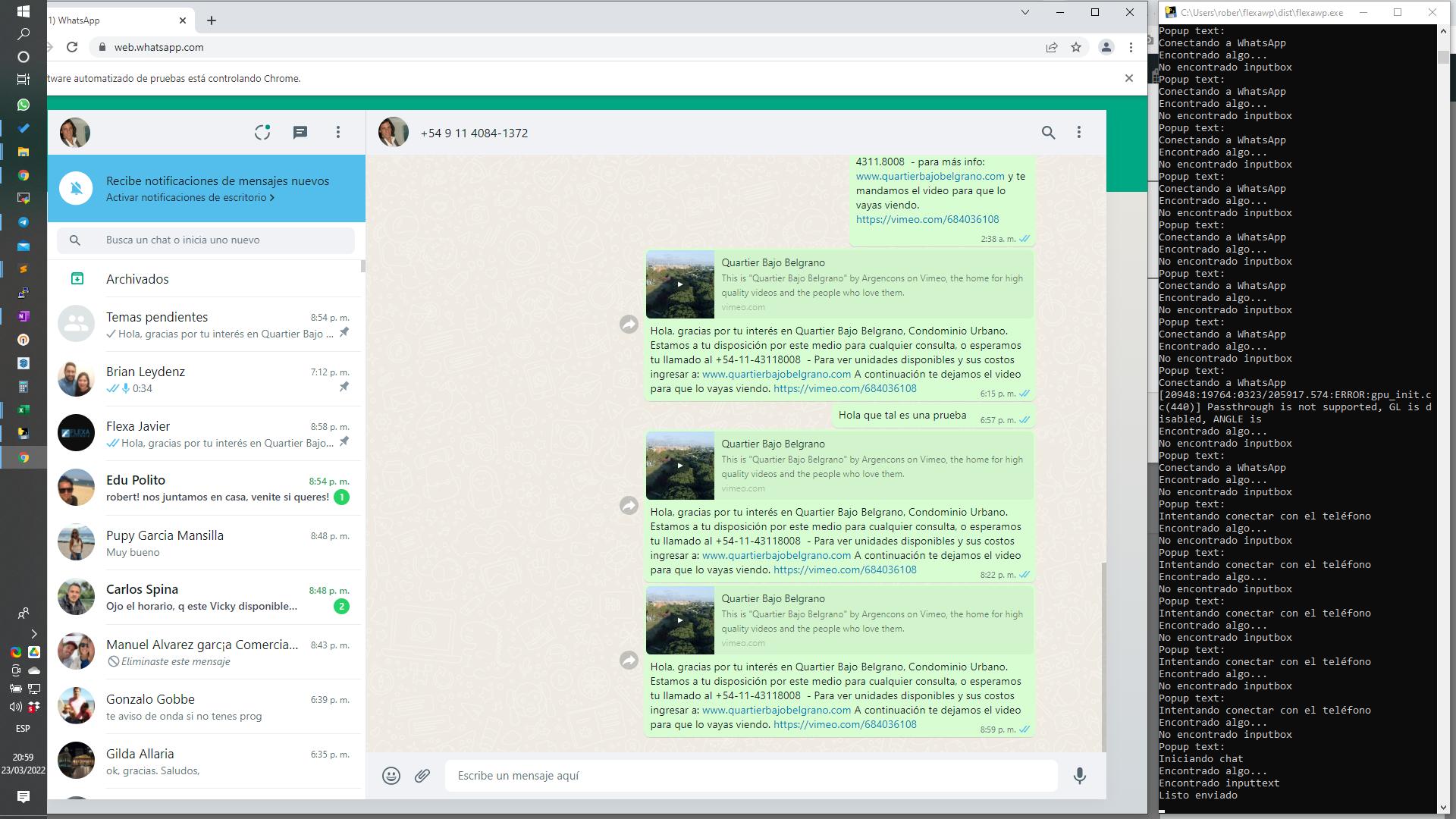Close the WhatsApp browser tab
Screen dimensions: 1456x819
tap(183, 20)
